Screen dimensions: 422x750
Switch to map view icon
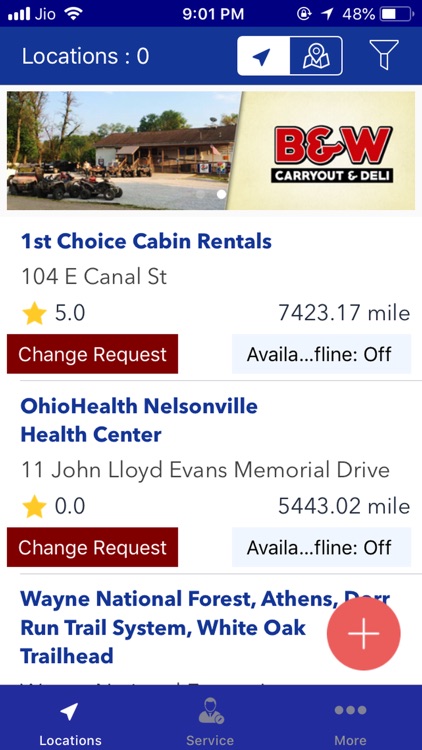[x=316, y=56]
